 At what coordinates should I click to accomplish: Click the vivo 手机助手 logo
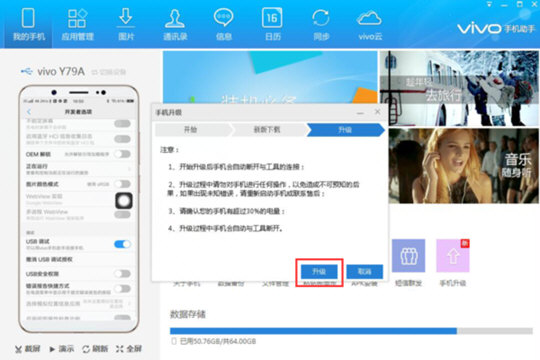pos(496,28)
